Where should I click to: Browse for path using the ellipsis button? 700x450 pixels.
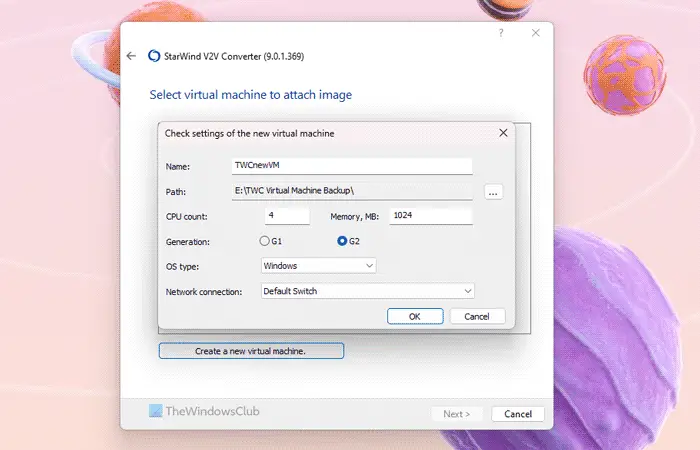(493, 192)
